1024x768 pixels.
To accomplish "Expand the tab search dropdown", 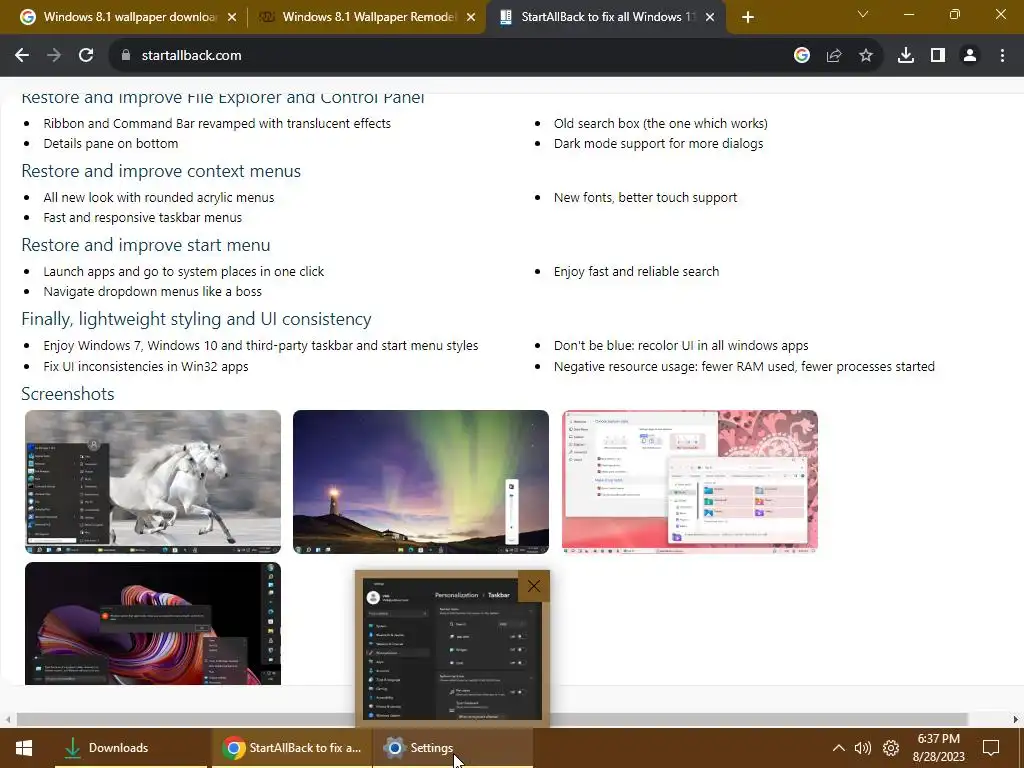I will pos(863,14).
